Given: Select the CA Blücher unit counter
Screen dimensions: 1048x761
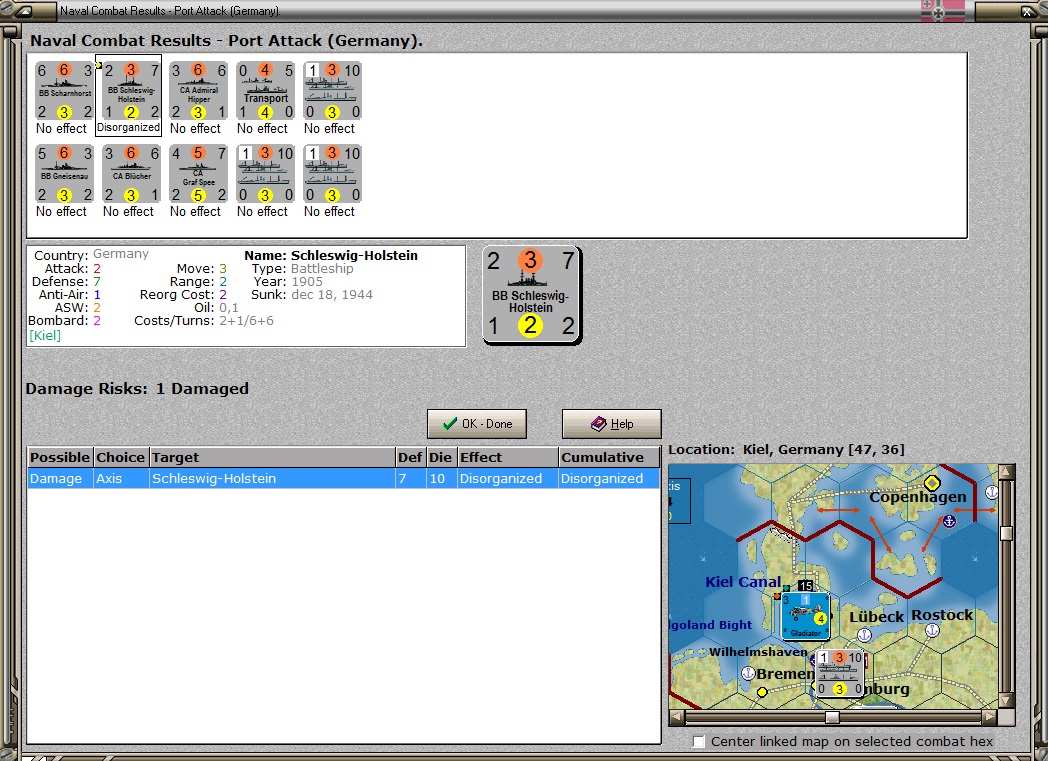Looking at the screenshot, I should [131, 174].
